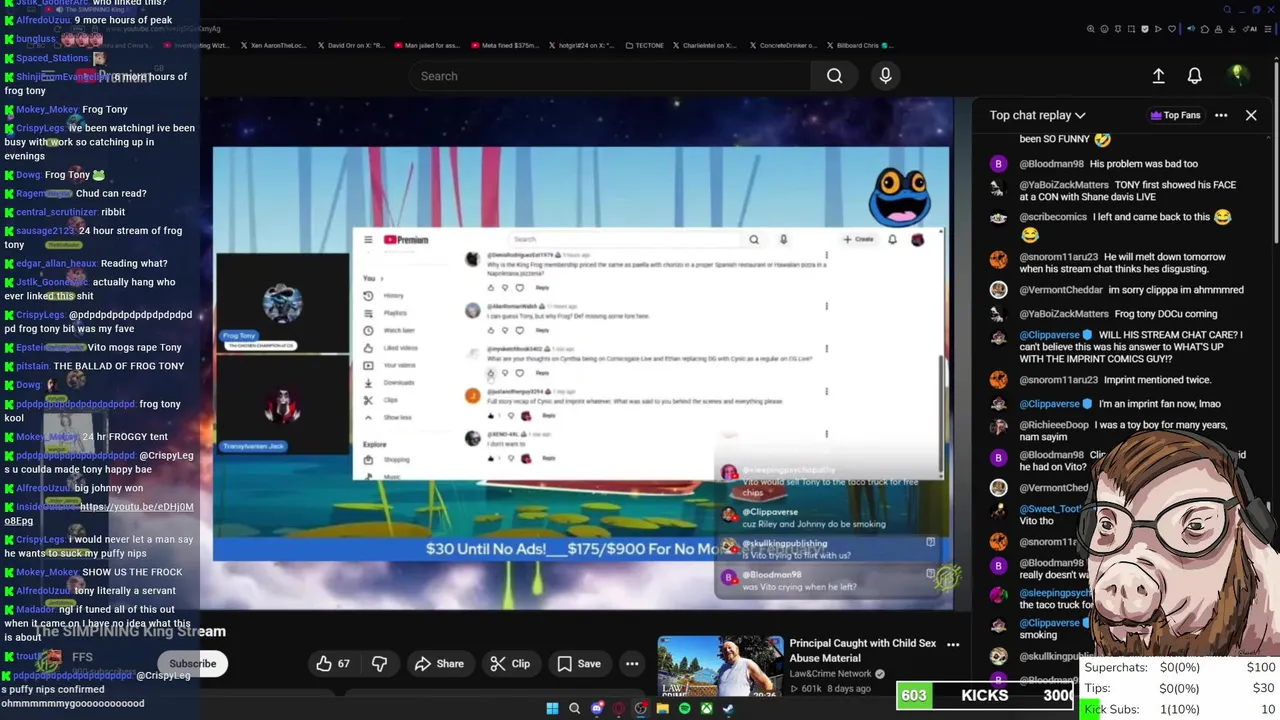Screen dimensions: 1280x720
Task: Subscribe to the channel
Action: pos(192,663)
